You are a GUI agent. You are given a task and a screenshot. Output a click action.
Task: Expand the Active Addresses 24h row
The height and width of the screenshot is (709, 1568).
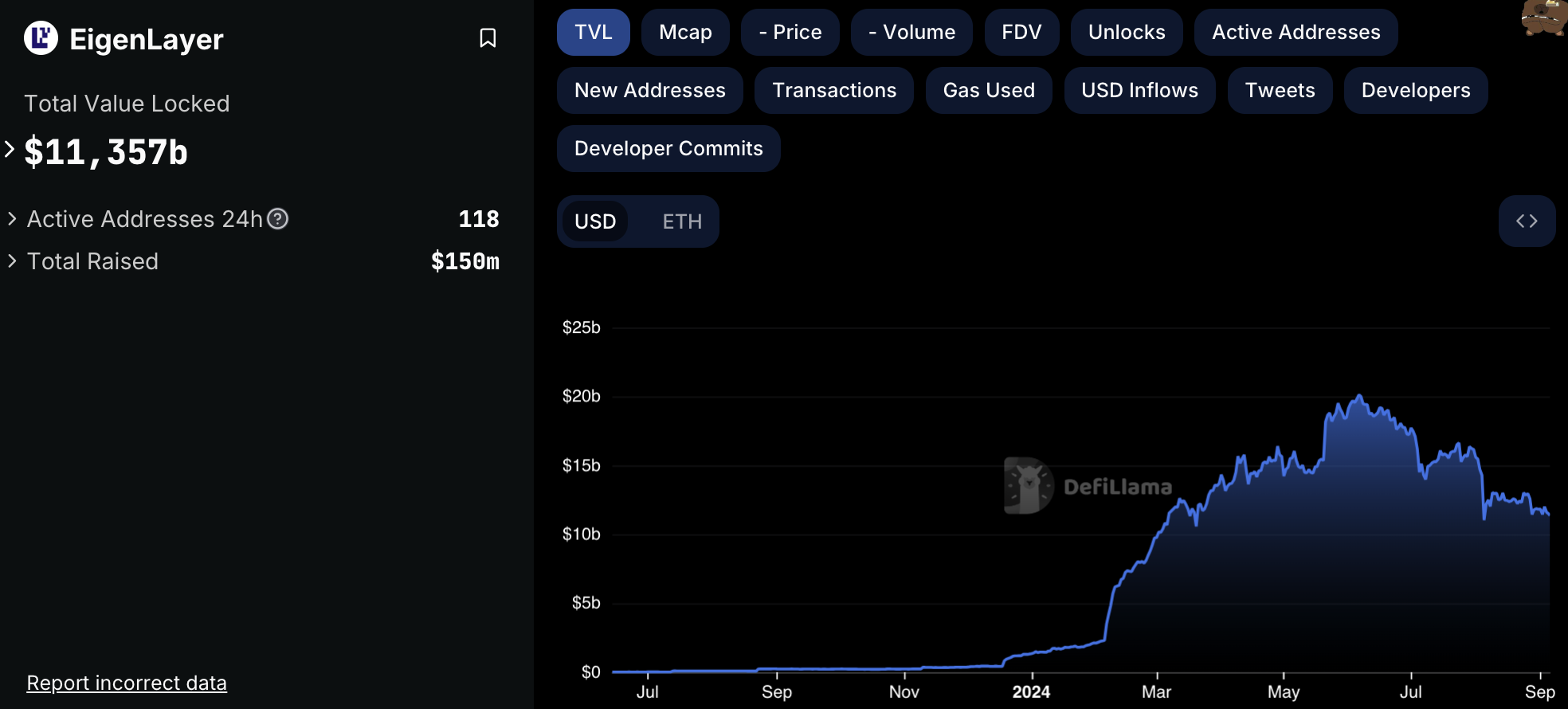pyautogui.click(x=12, y=218)
